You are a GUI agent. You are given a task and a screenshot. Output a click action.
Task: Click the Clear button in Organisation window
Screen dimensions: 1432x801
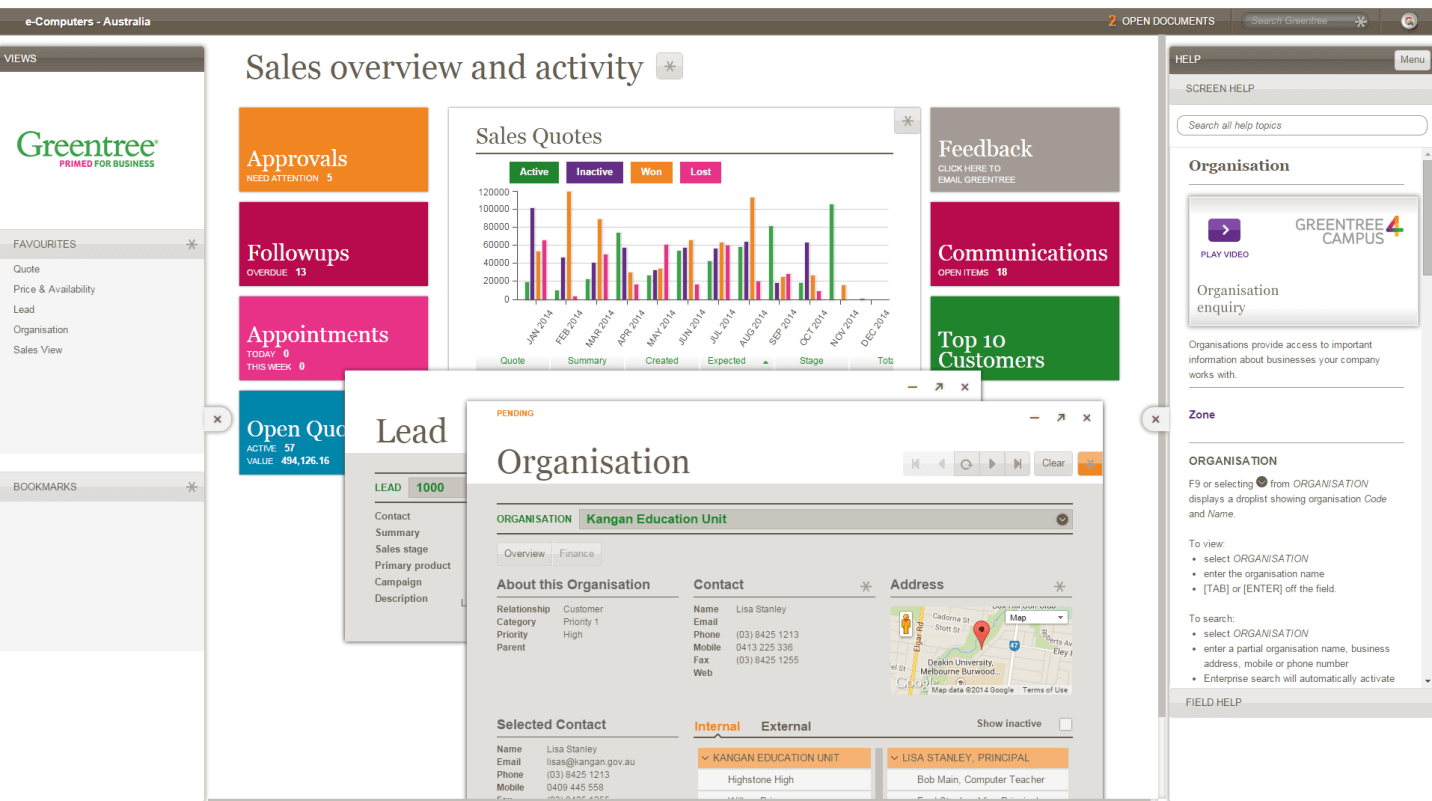pos(1054,464)
